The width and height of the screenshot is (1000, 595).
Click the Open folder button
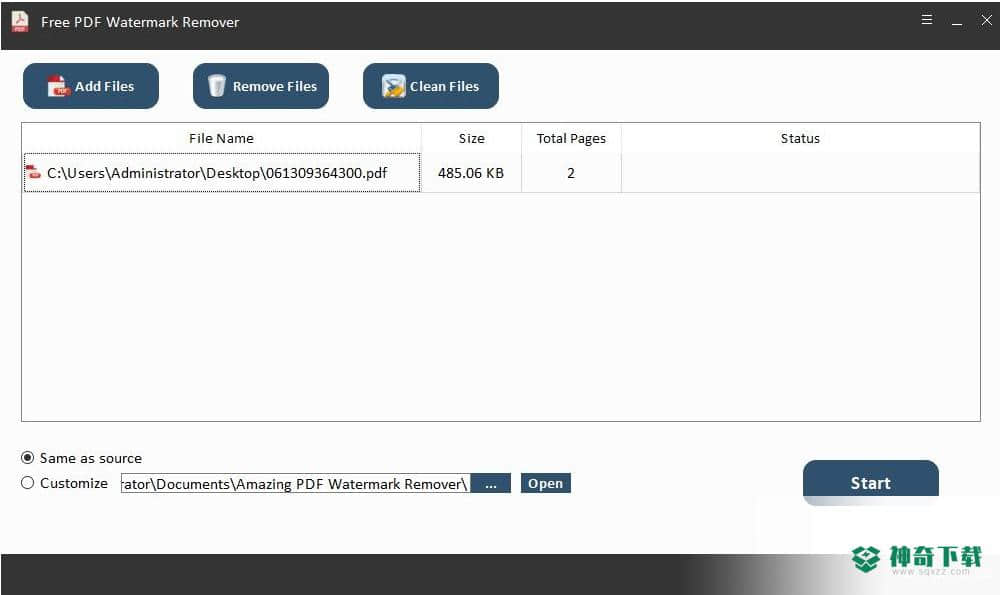coord(545,483)
